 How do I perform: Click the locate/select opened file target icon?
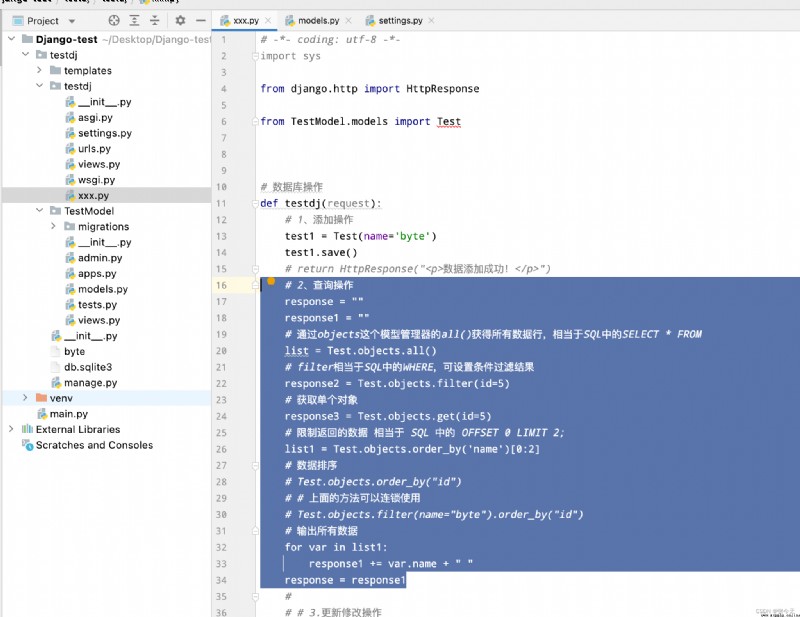tap(114, 20)
